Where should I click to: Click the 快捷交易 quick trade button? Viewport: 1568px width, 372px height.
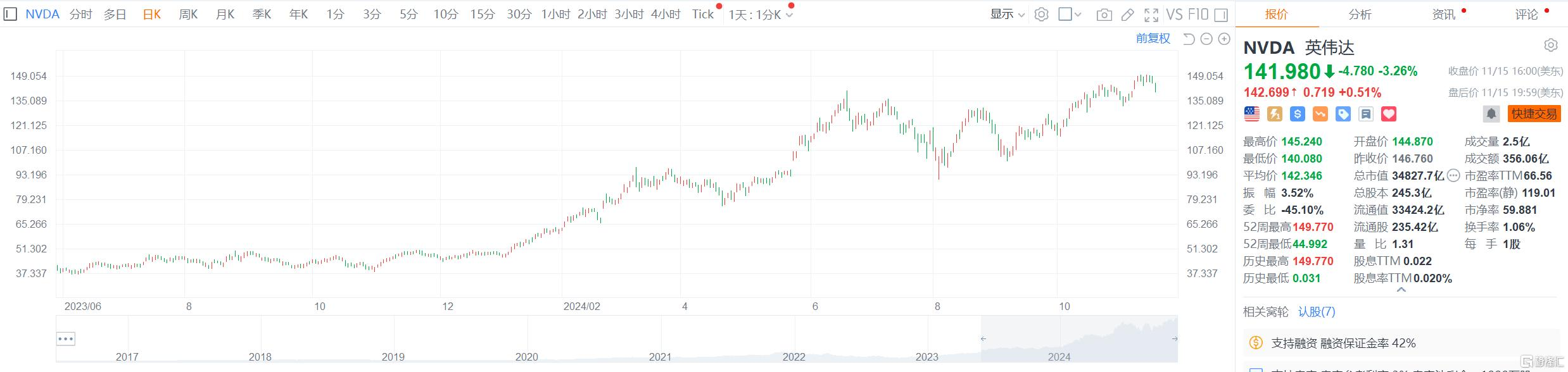tap(1534, 114)
